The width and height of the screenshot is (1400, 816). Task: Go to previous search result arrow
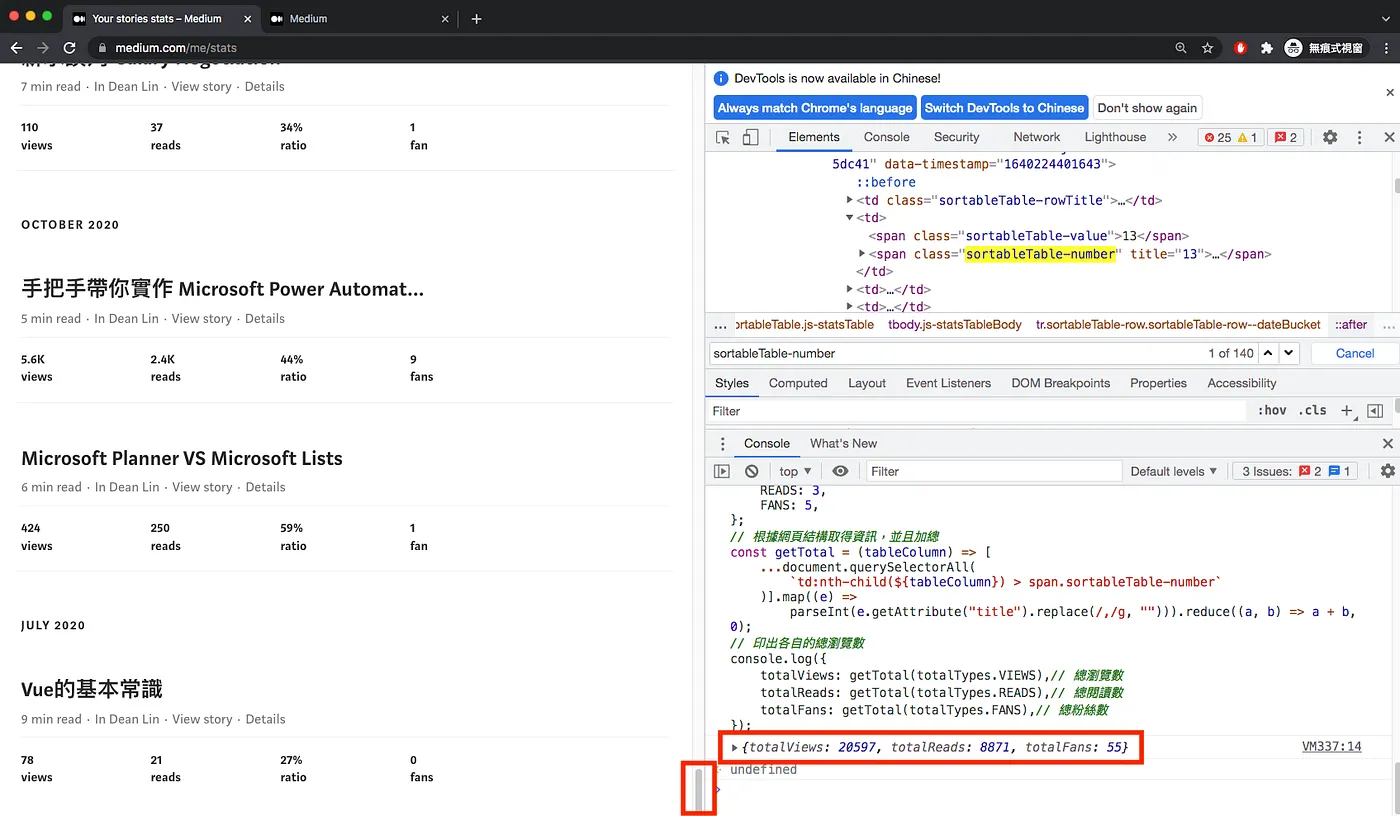coord(1268,353)
